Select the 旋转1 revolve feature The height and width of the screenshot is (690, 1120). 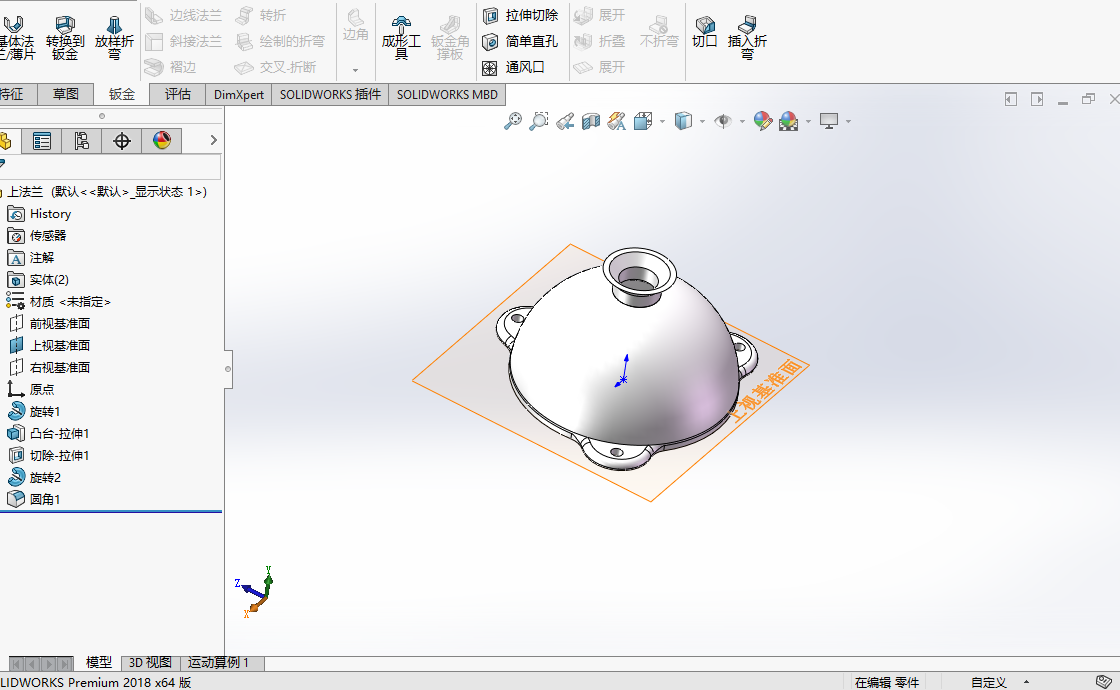click(x=34, y=412)
